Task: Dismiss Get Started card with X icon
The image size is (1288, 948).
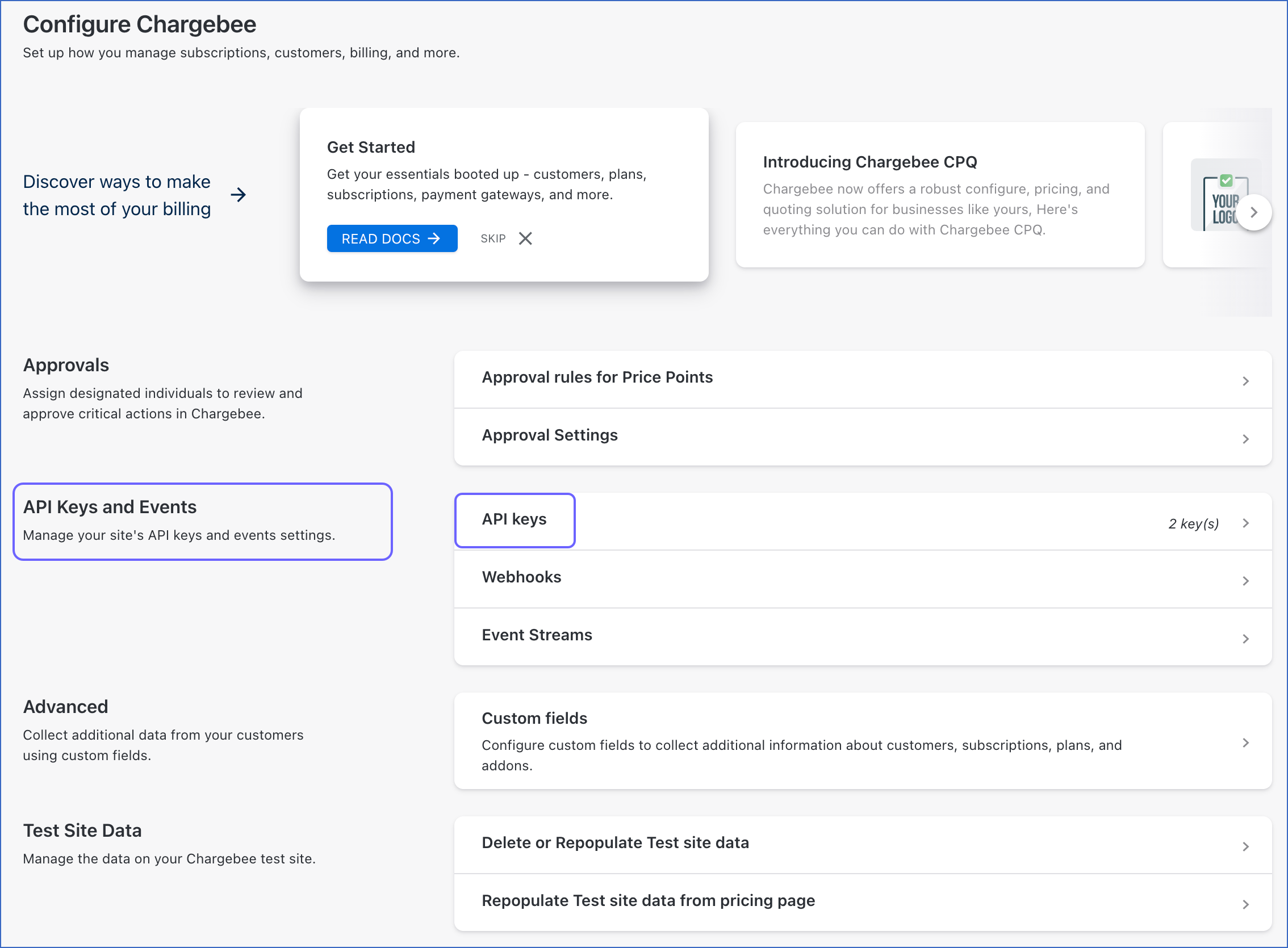Action: [x=525, y=239]
